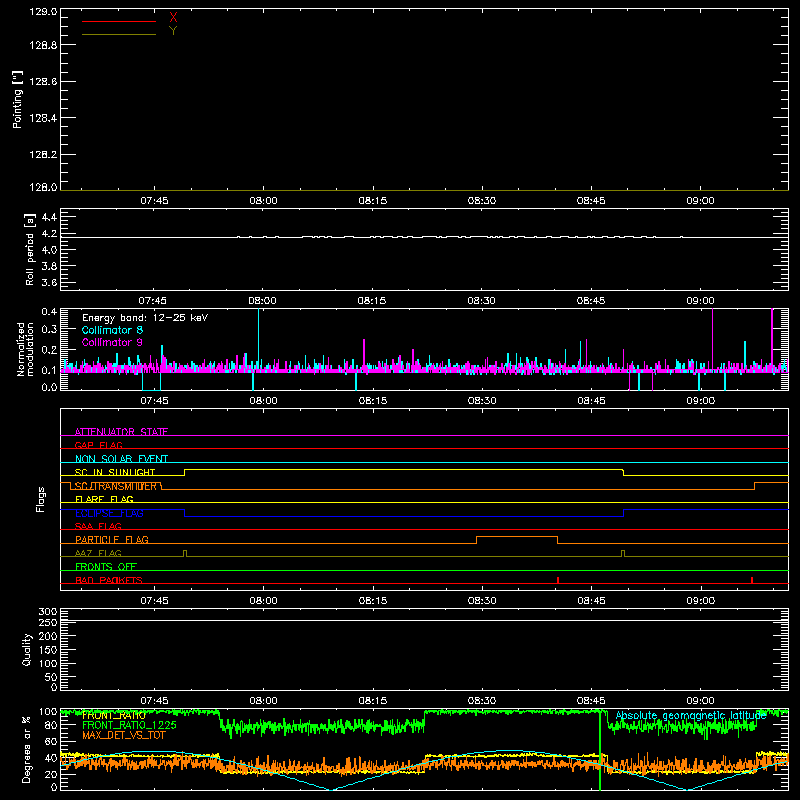
Task: Click the ATTENUATOR_STATE flag label
Action: [121, 432]
